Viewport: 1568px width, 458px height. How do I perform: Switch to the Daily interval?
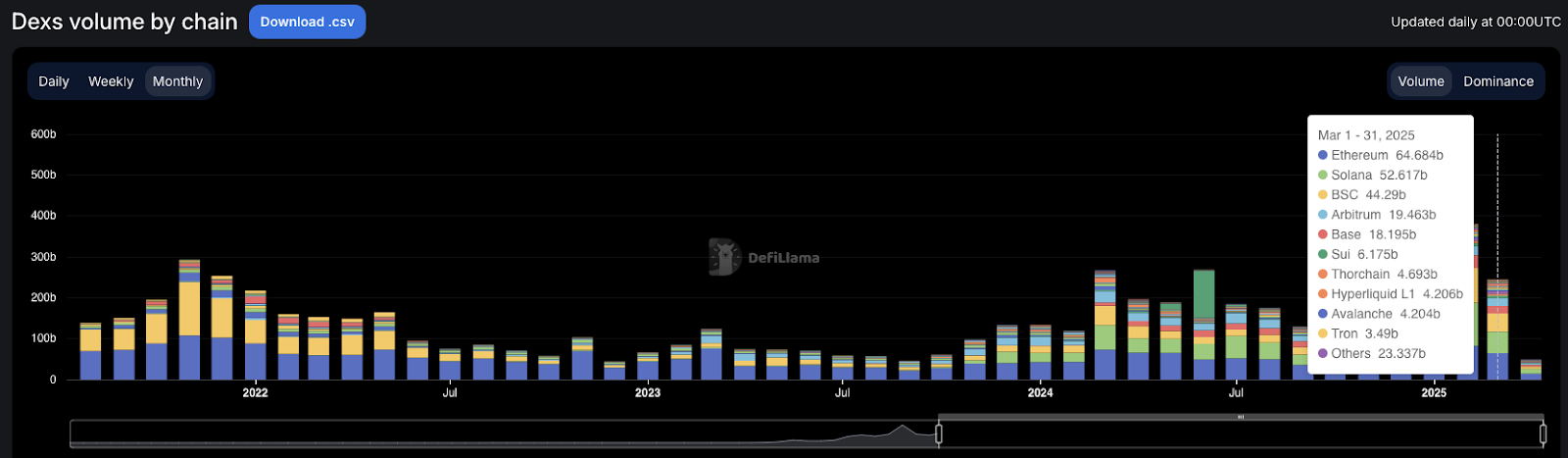pos(54,81)
